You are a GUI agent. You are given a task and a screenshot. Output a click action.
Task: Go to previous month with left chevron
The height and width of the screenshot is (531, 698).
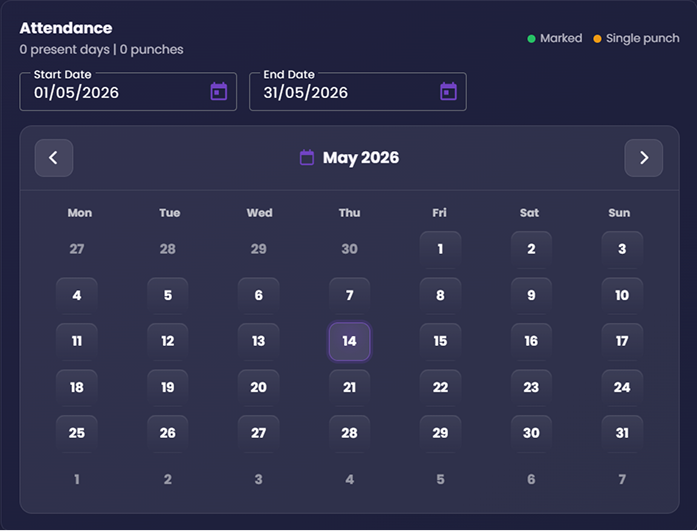(54, 158)
